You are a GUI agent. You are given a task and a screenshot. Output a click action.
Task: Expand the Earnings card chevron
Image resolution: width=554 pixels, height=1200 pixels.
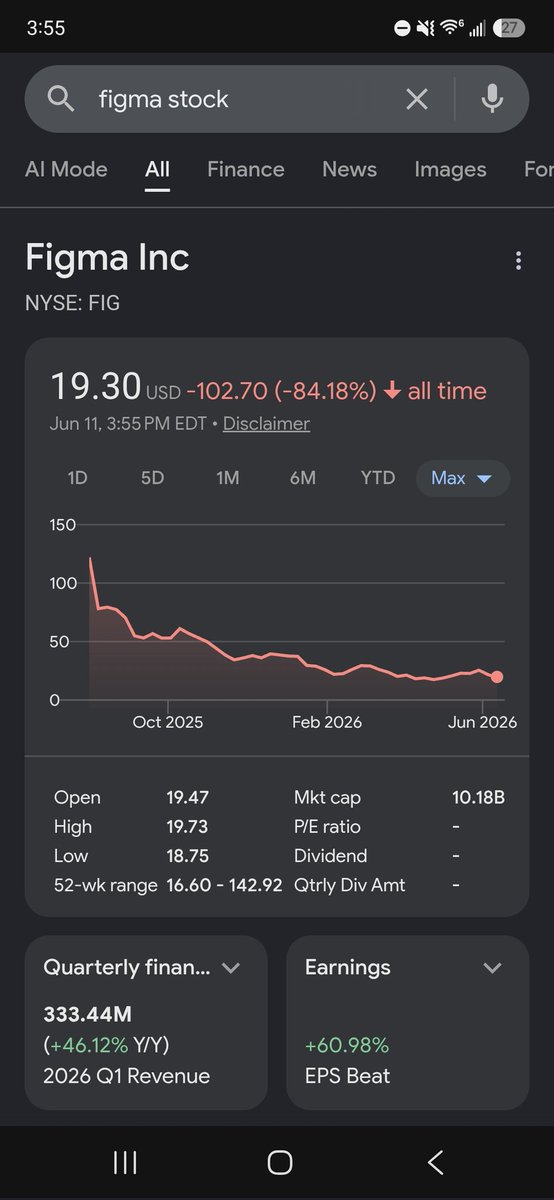point(492,968)
